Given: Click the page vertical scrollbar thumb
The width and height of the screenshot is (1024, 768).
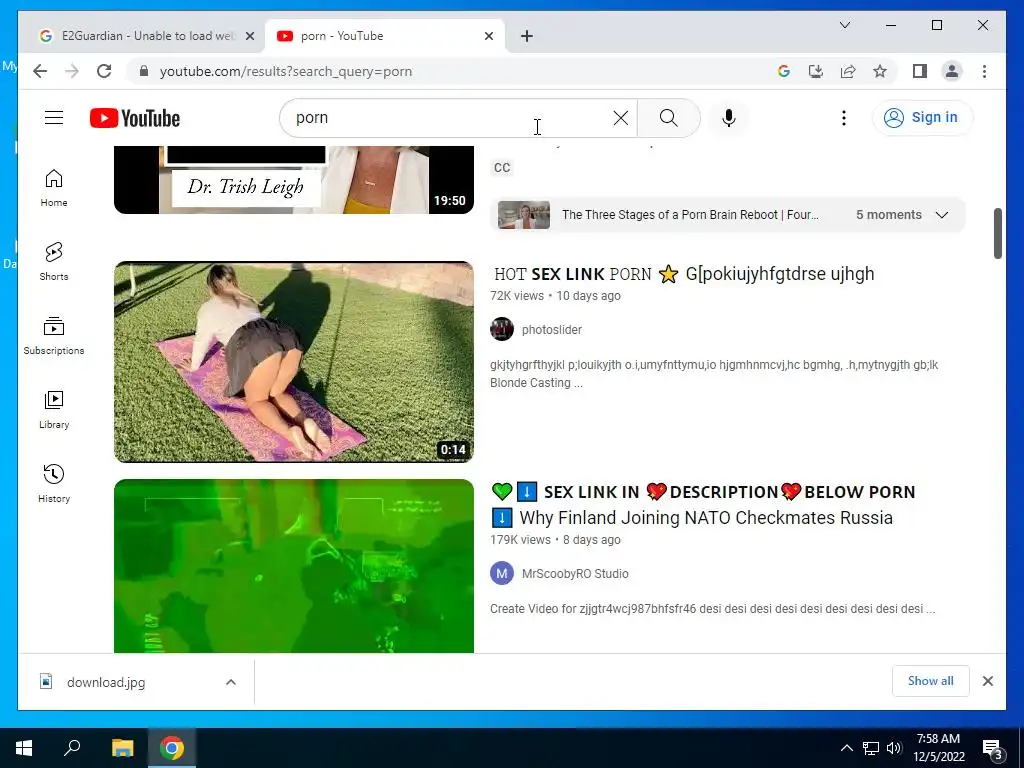Looking at the screenshot, I should (997, 233).
